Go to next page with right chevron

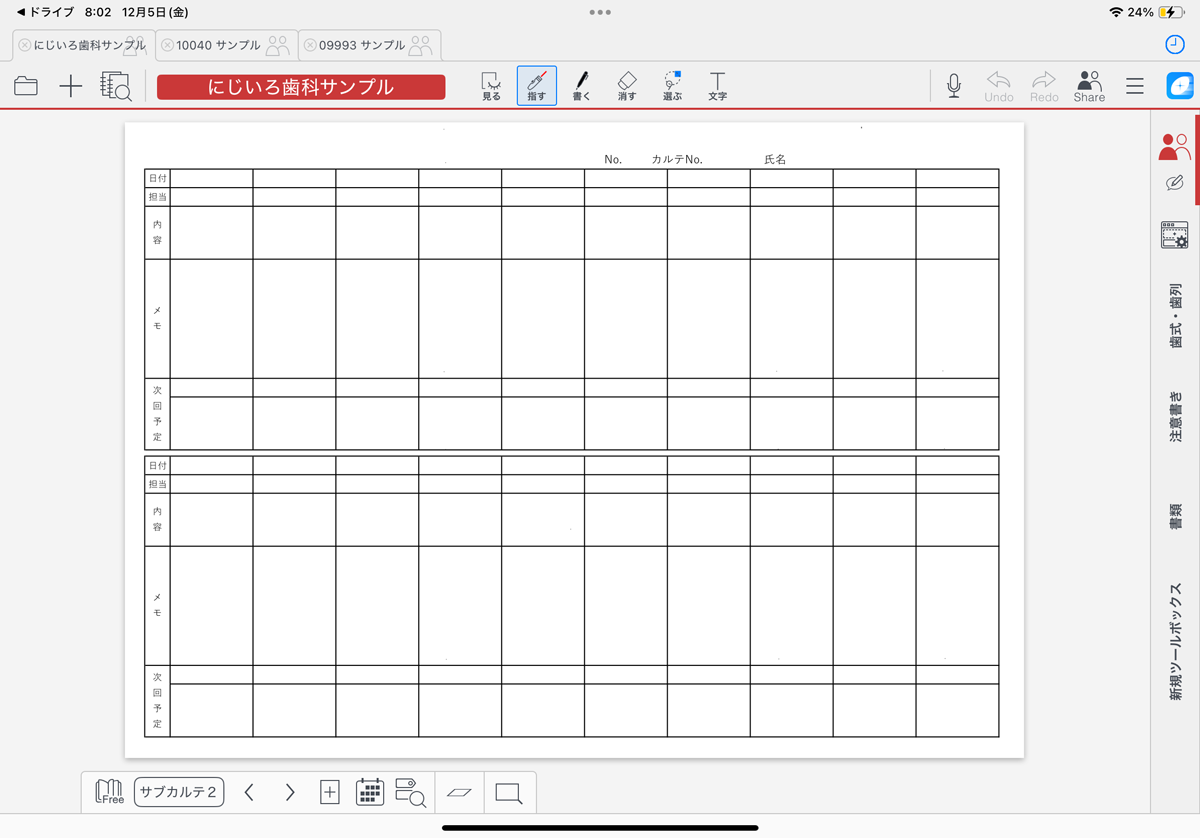coord(290,792)
